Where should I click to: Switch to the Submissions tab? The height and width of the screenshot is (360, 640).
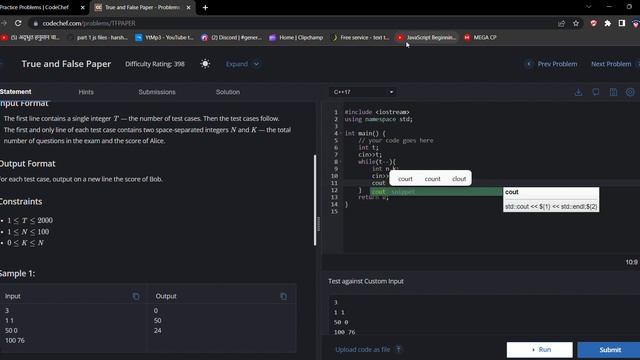tap(157, 92)
